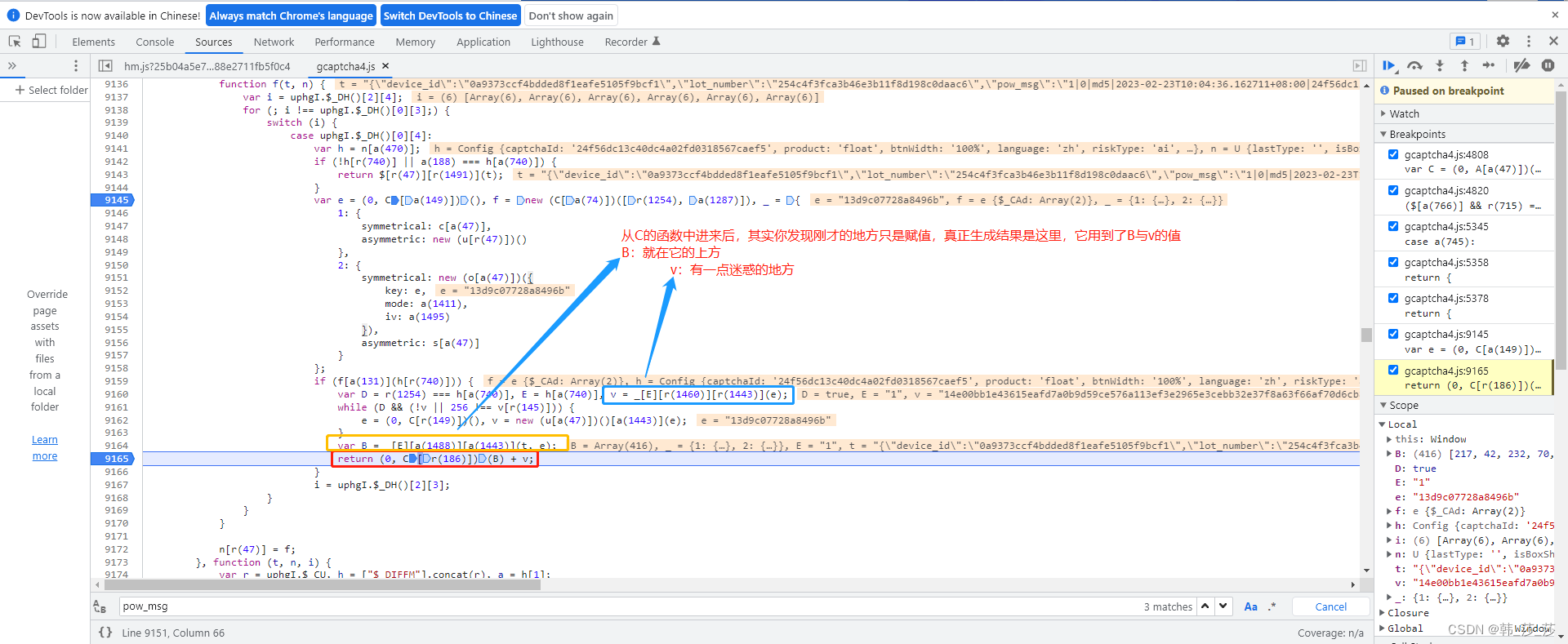Open DevTools settings gear
The width and height of the screenshot is (1568, 644).
[1503, 41]
